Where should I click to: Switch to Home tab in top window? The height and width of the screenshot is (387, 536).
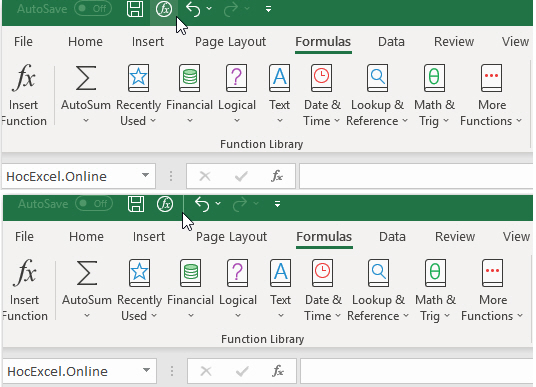coord(85,42)
